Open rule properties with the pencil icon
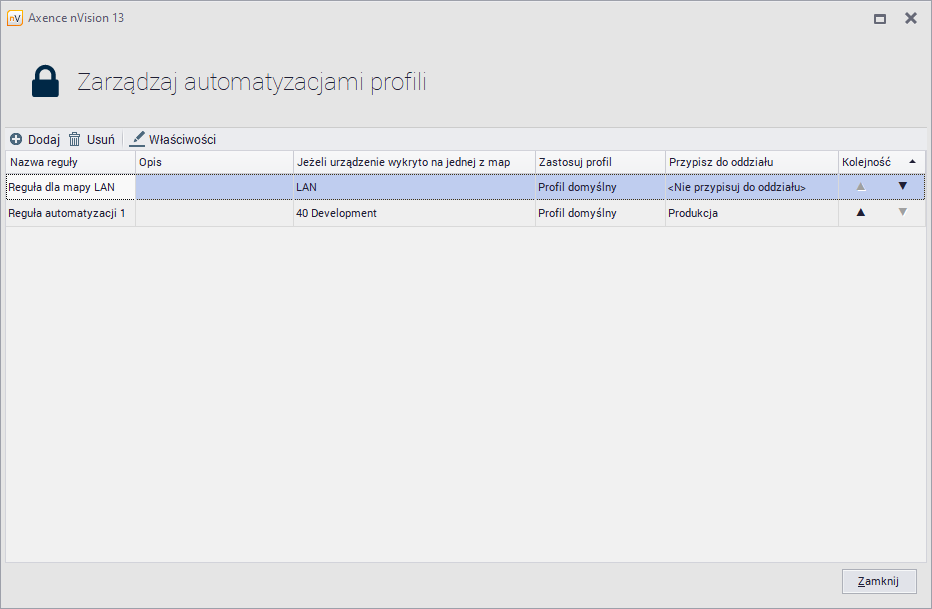The height and width of the screenshot is (609, 932). (x=137, y=139)
